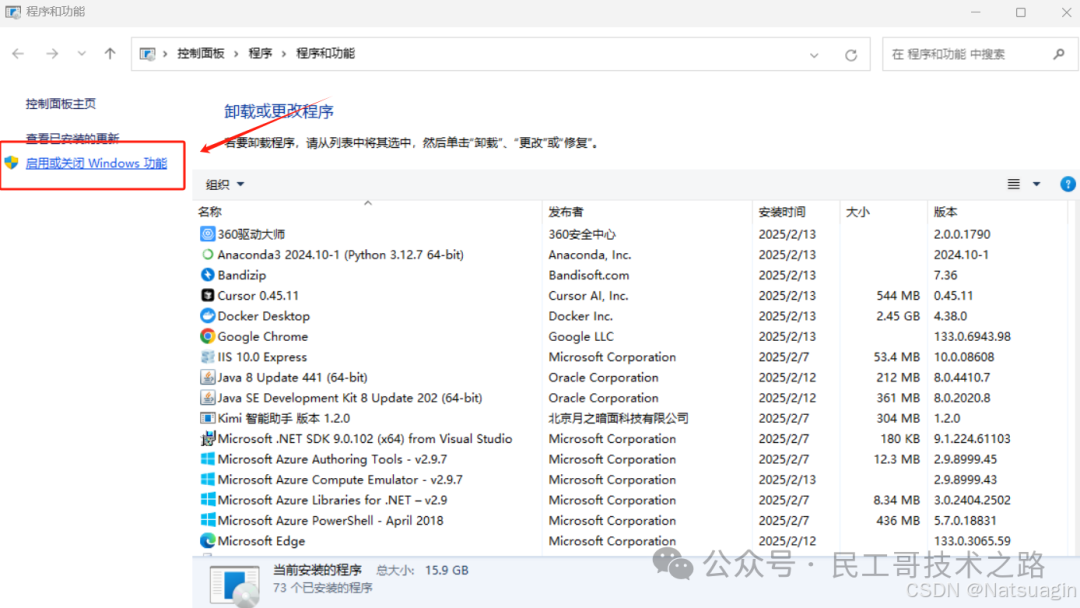
Task: Go forward with the right arrow
Action: [x=52, y=54]
